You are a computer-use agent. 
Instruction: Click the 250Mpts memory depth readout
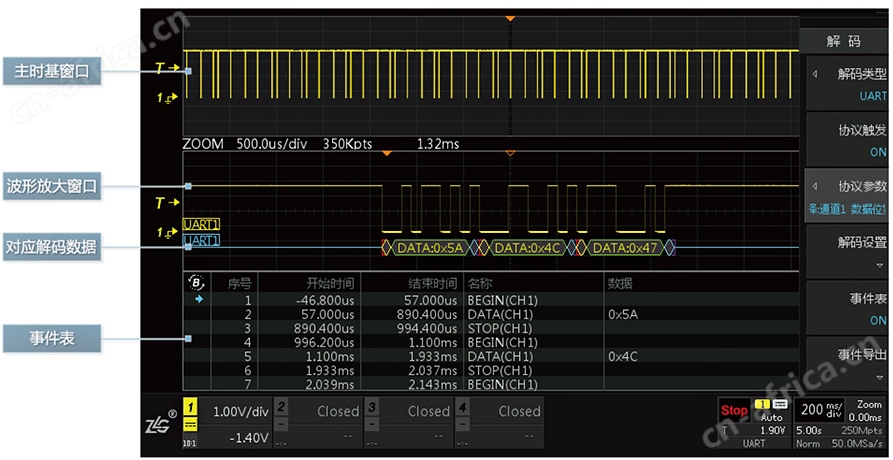[862, 430]
